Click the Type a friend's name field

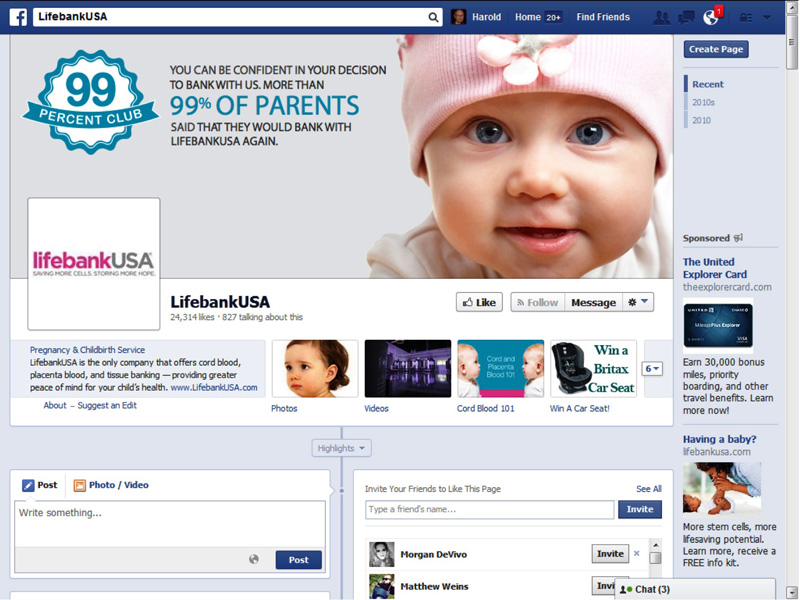(489, 509)
